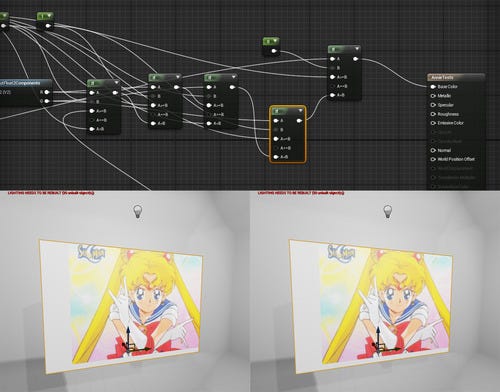Click the red lighting rebuild warning in right viewport
This screenshot has height=392, width=500.
[301, 193]
